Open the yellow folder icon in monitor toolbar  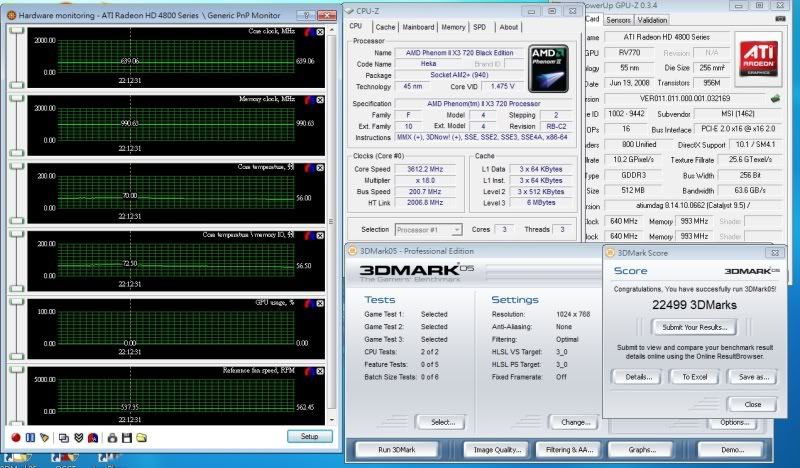coord(142,437)
